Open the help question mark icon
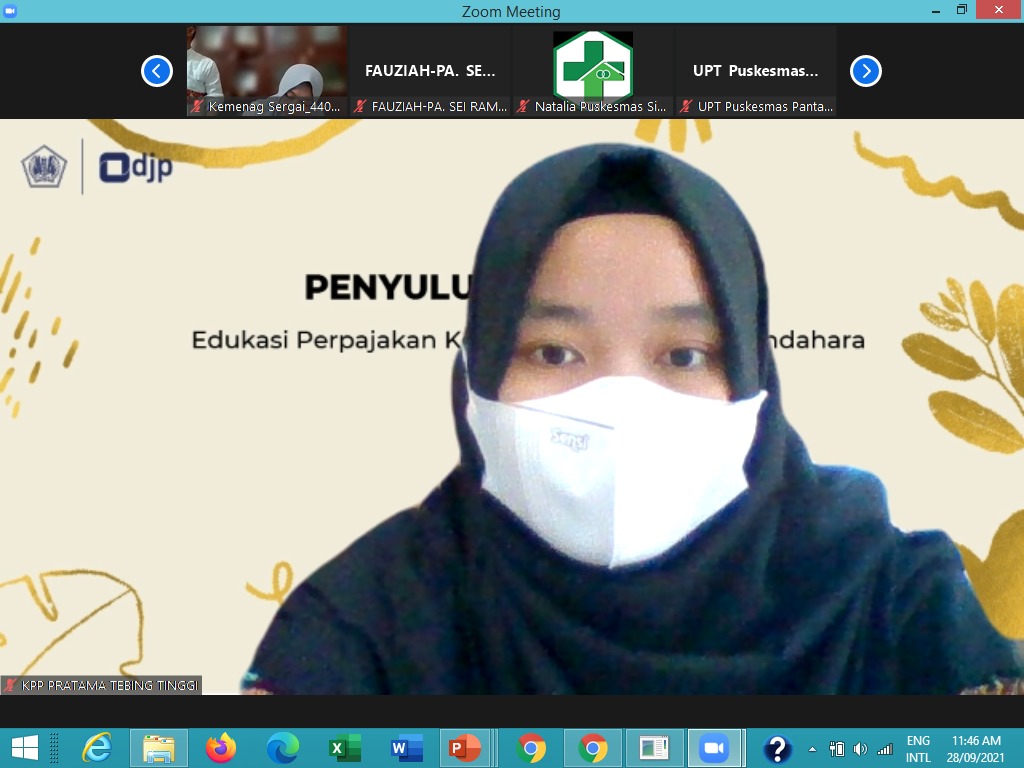1024x768 pixels. [777, 749]
